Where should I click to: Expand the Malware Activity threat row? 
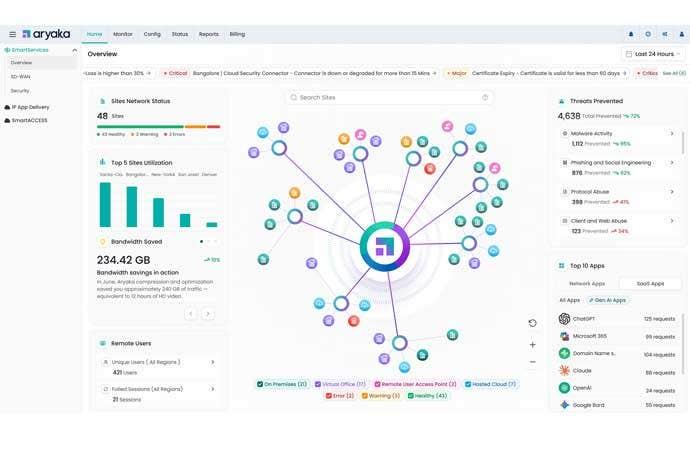coord(671,133)
